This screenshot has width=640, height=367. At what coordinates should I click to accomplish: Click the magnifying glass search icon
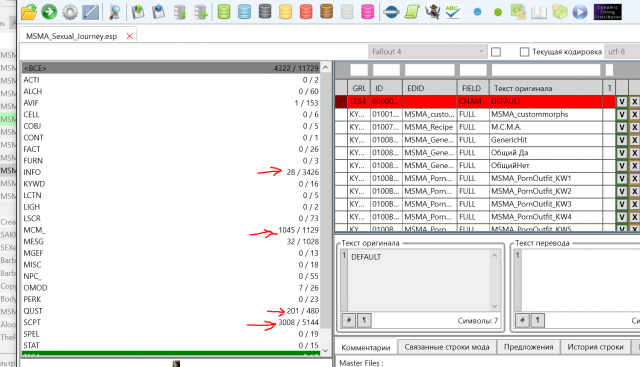click(x=115, y=12)
